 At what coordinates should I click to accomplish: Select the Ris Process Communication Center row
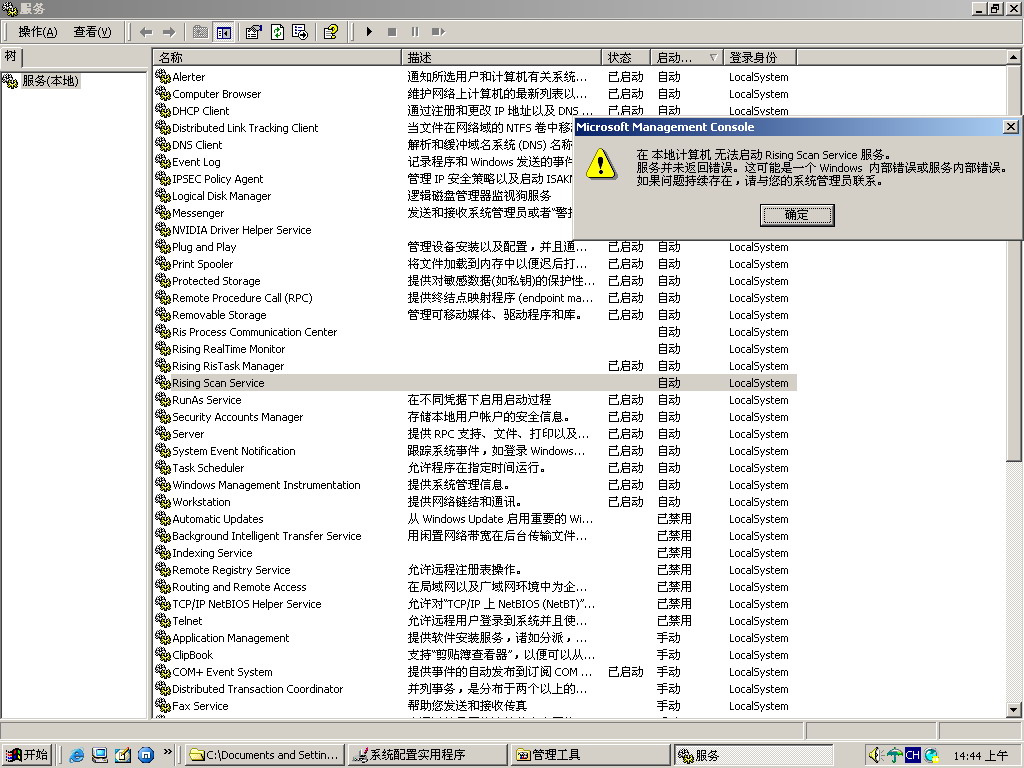pyautogui.click(x=475, y=332)
